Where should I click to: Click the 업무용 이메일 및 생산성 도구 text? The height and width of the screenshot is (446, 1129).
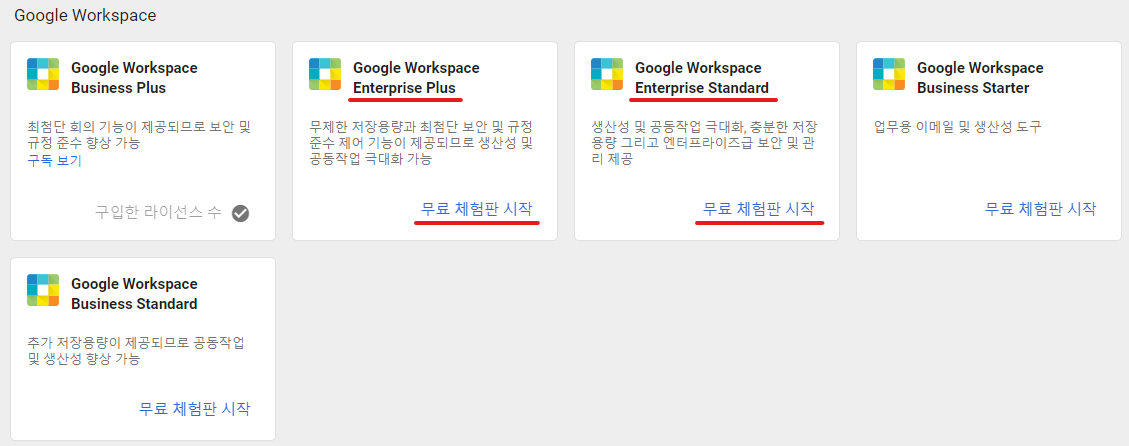click(x=958, y=128)
